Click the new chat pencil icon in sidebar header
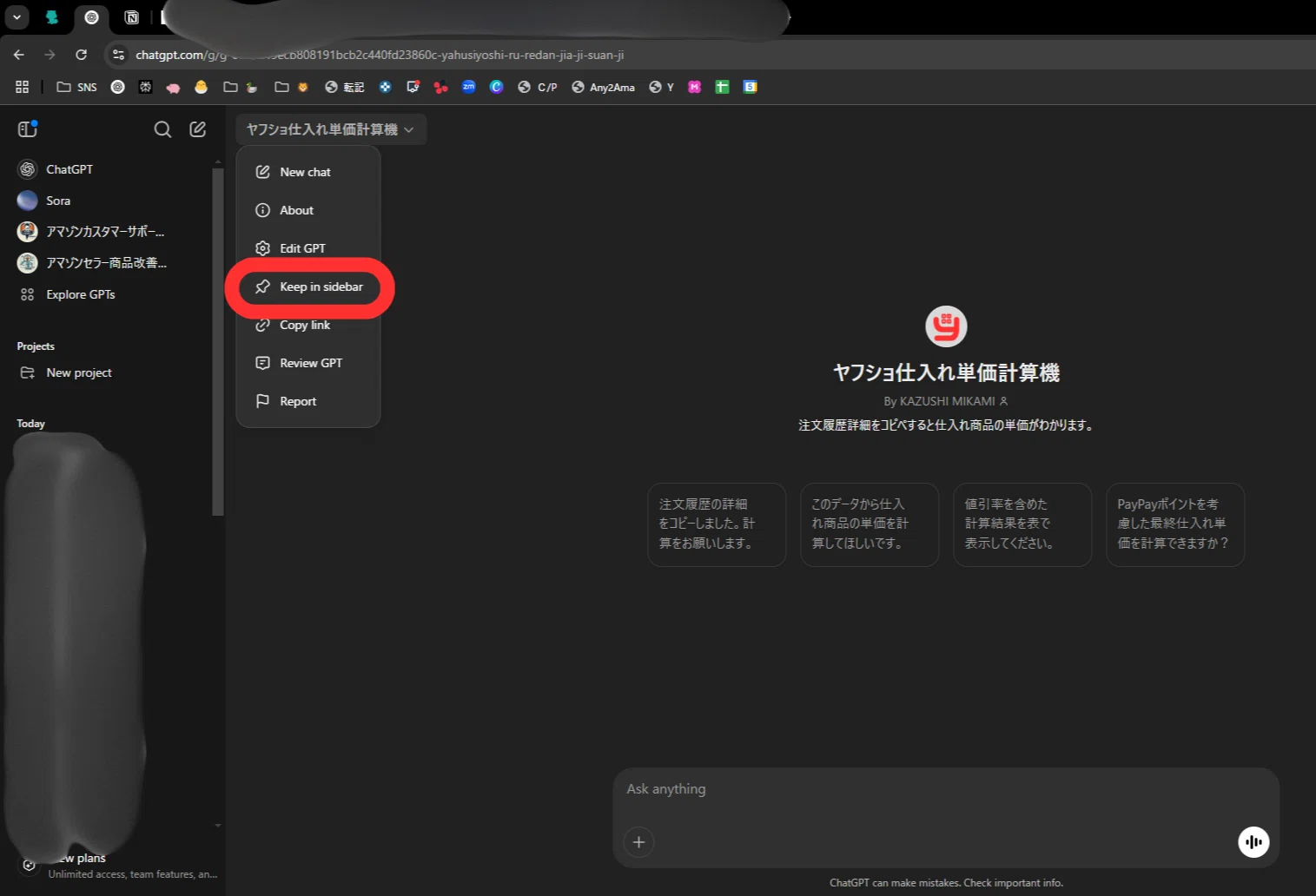The image size is (1316, 896). click(x=198, y=129)
